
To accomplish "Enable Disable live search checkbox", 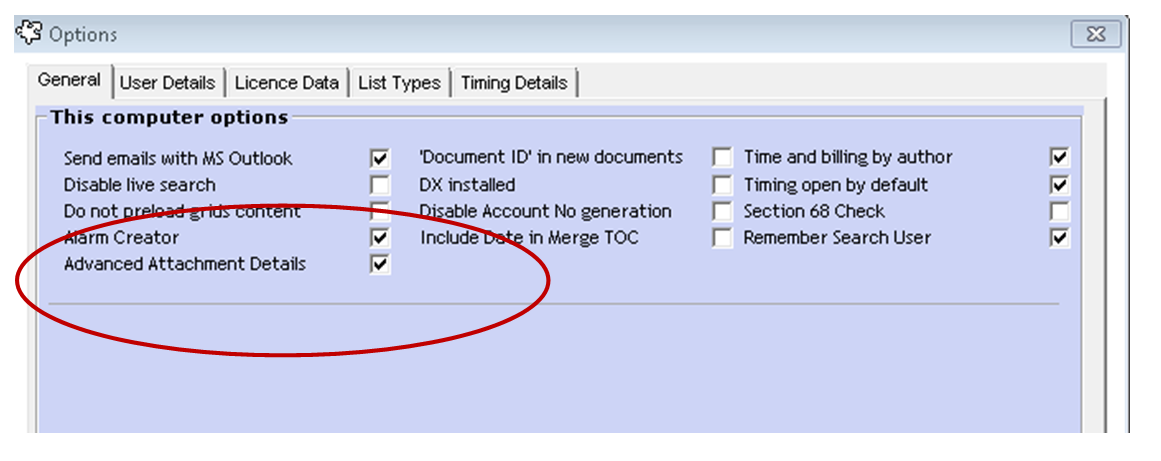I will pos(380,185).
